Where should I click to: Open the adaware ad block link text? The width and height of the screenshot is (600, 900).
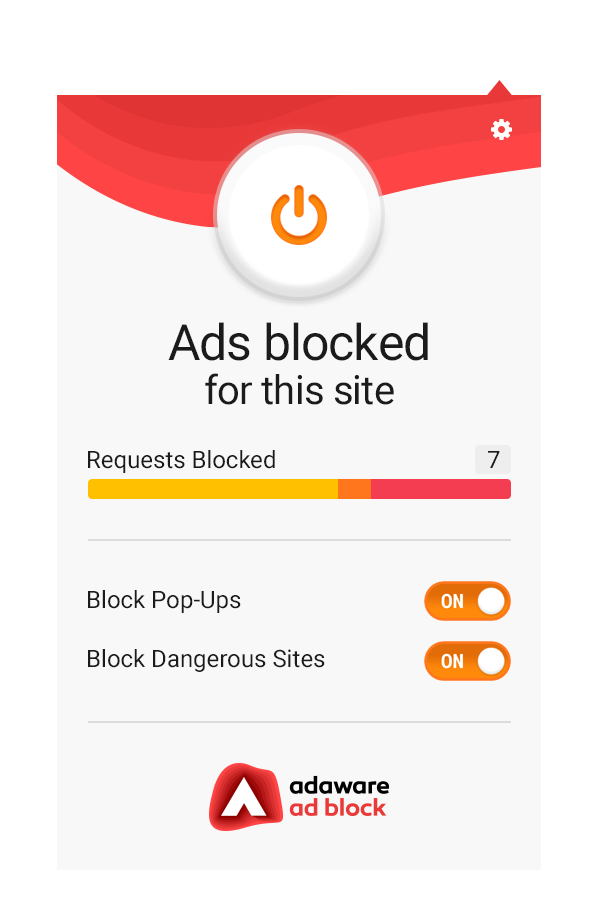[339, 797]
